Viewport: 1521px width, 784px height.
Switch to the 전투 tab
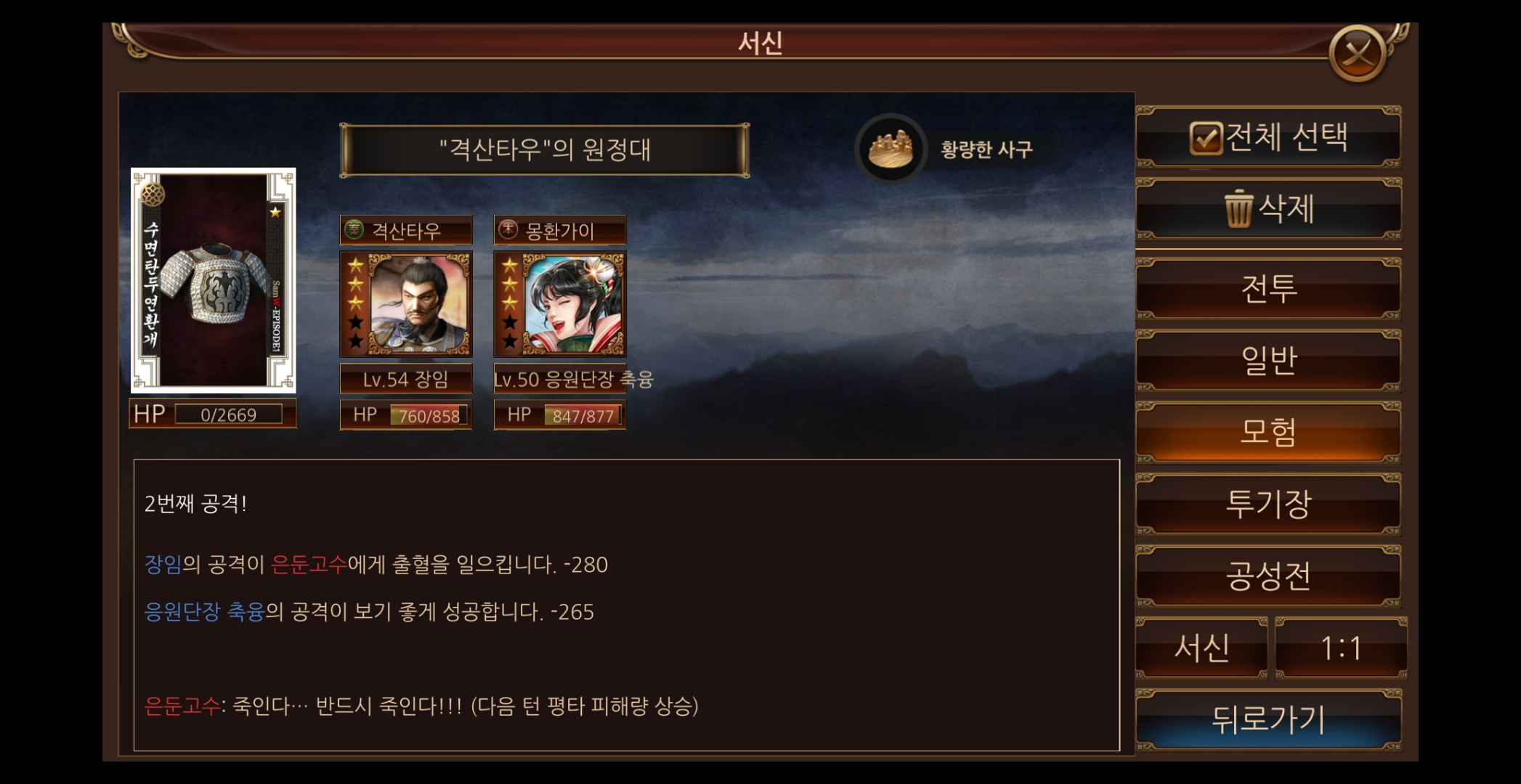1268,288
